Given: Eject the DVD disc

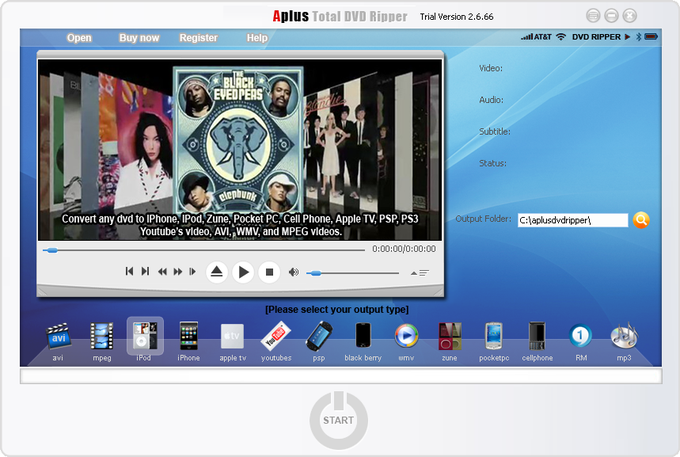Looking at the screenshot, I should tap(216, 272).
